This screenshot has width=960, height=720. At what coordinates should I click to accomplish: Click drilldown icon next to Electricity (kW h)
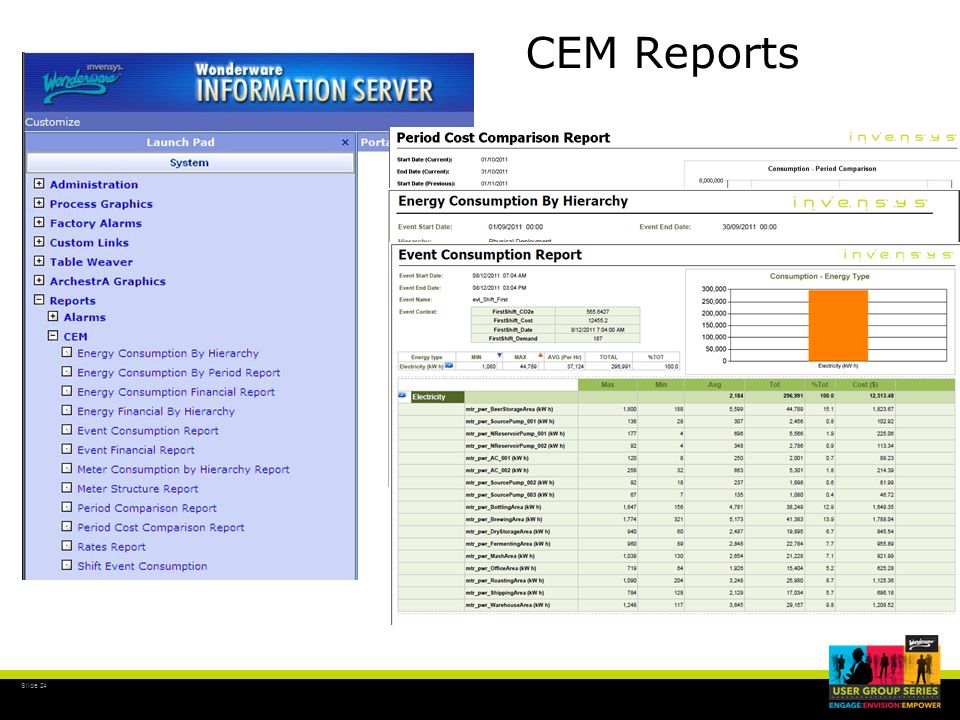449,366
